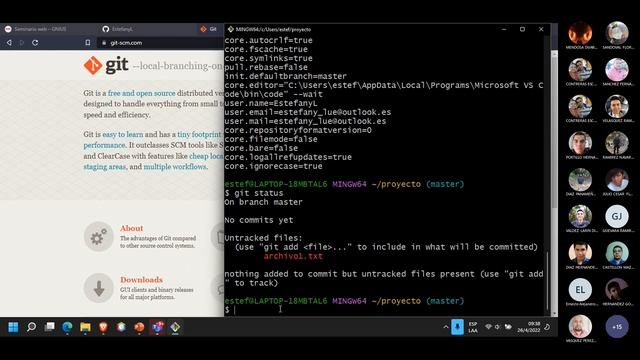Click the user.name=EstefanyL line
This screenshot has width=640, height=360.
pyautogui.click(x=271, y=103)
